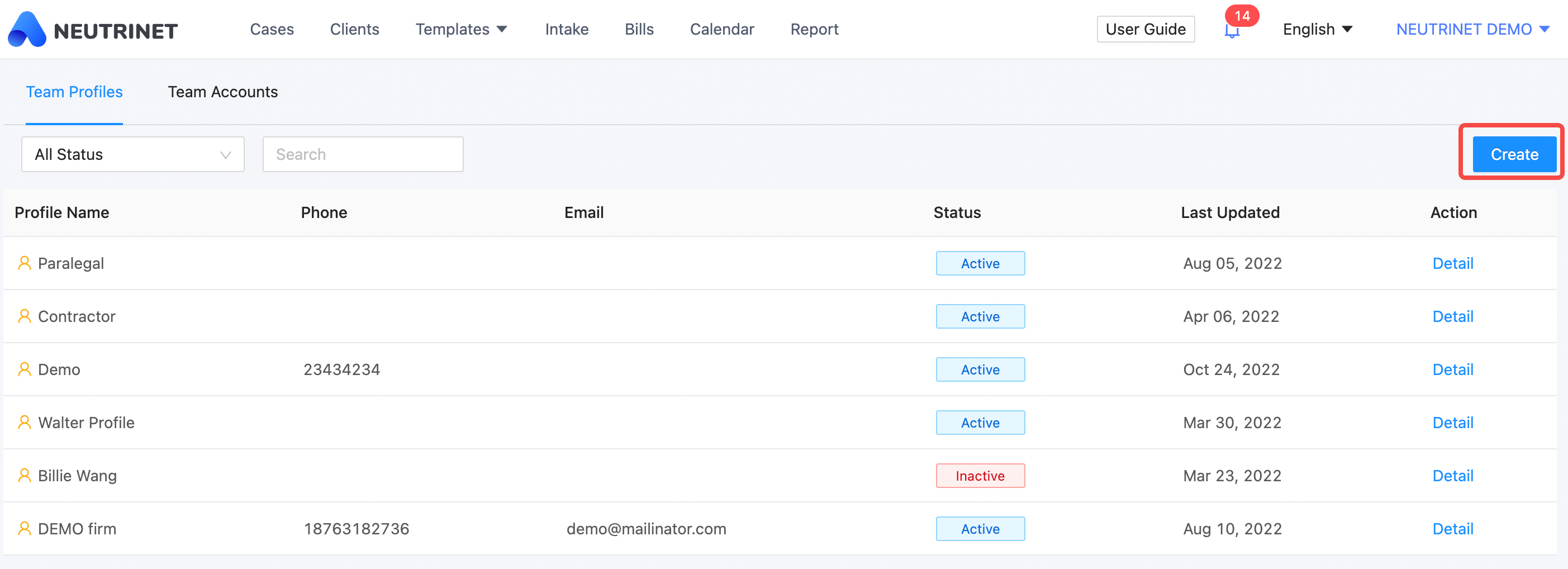Open Detail for Paralegal profile
This screenshot has height=569, width=1568.
(1452, 263)
